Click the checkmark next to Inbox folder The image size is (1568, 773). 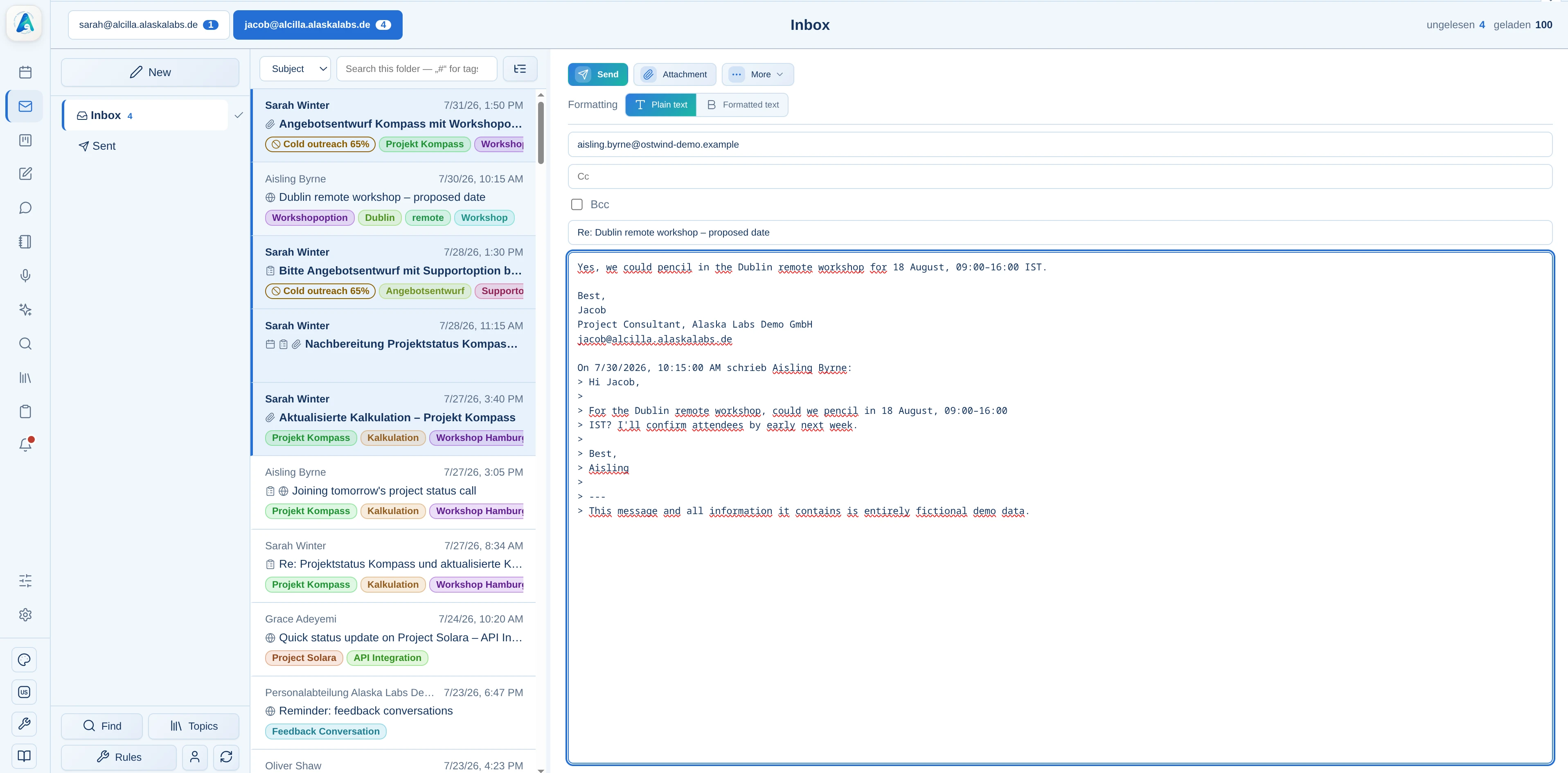(x=239, y=116)
